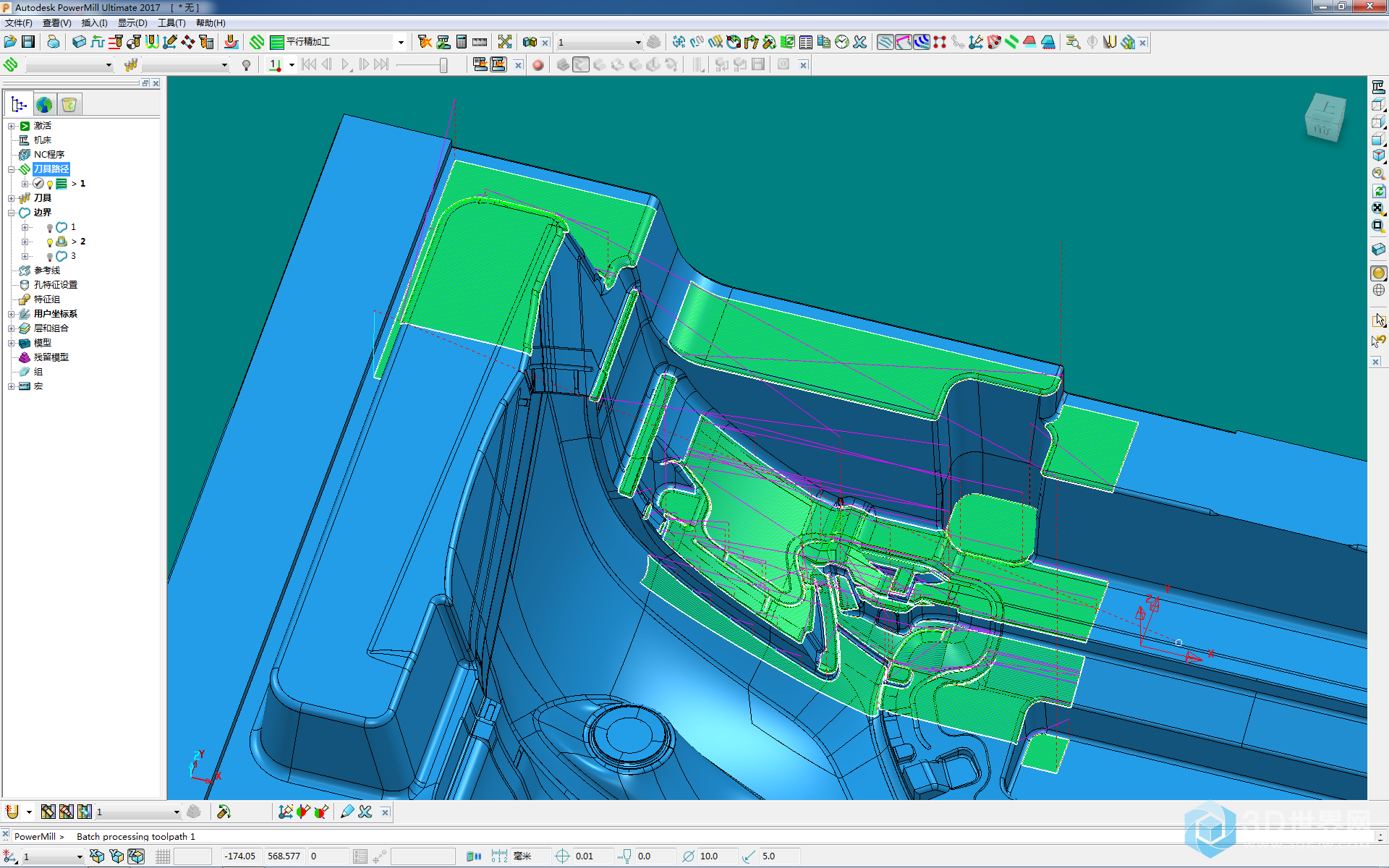1389x868 pixels.
Task: Open the 文件(F) menu
Action: (18, 23)
